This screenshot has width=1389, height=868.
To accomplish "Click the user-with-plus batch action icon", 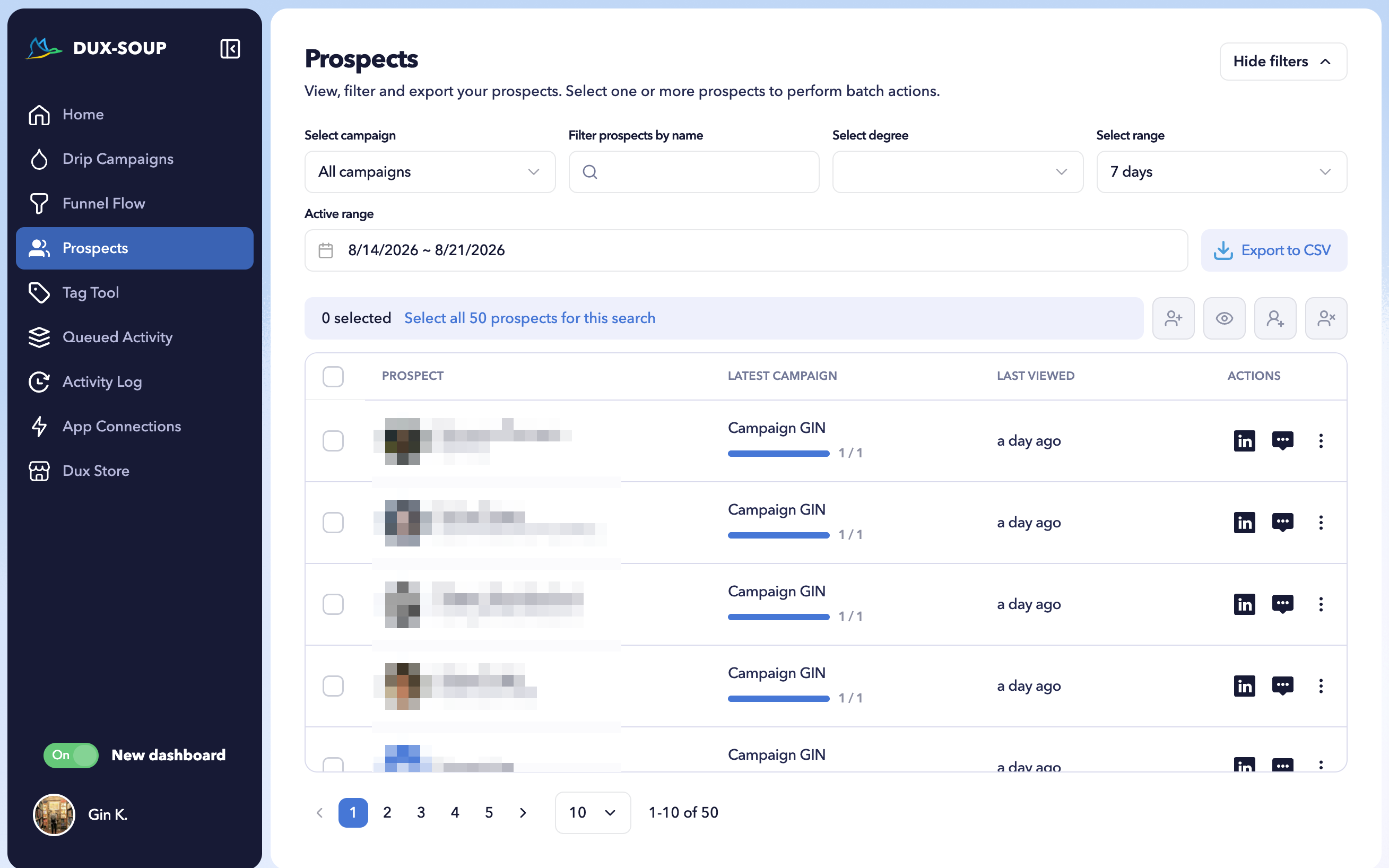I will click(x=1173, y=318).
